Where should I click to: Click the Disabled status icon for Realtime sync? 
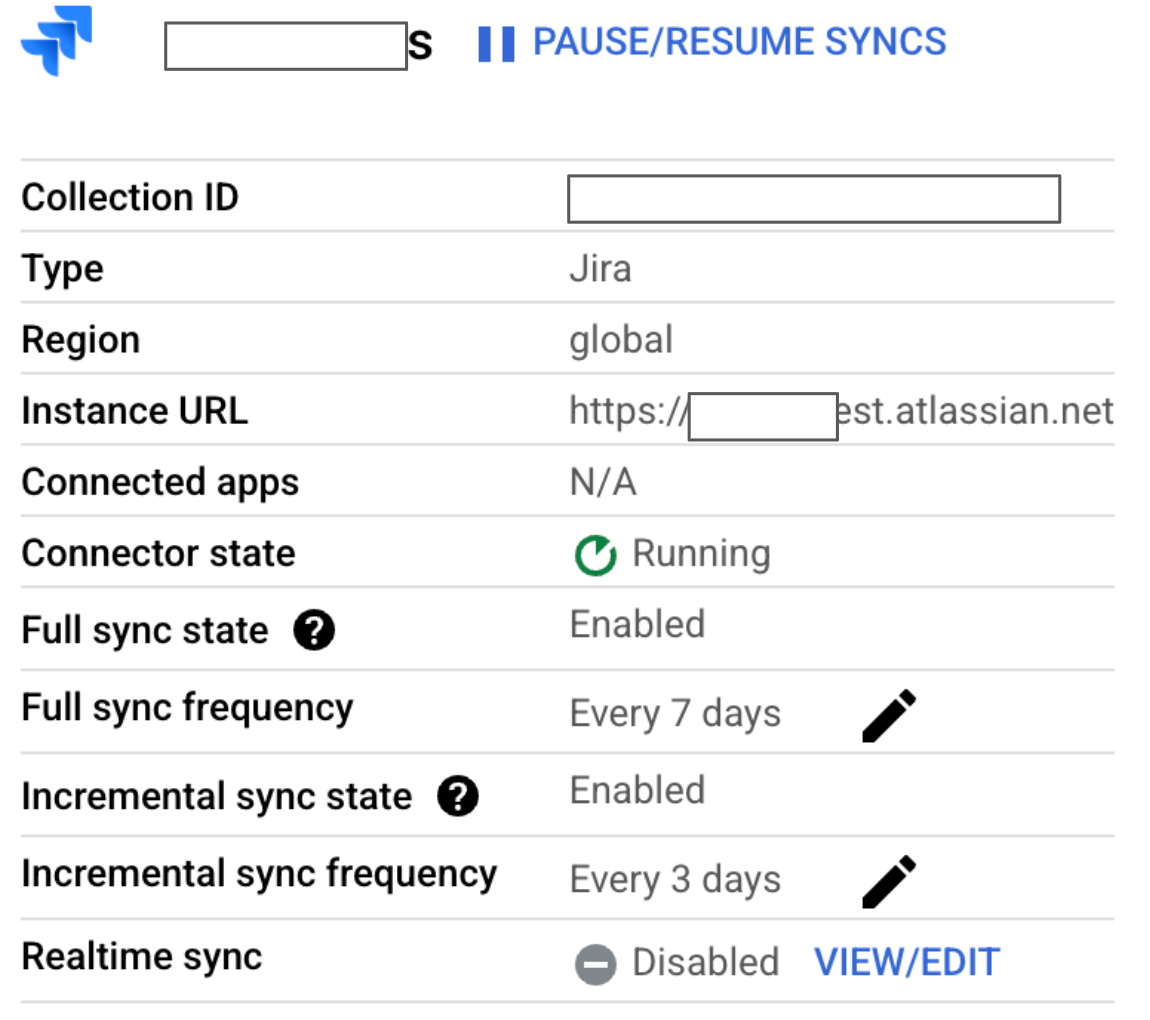(597, 962)
